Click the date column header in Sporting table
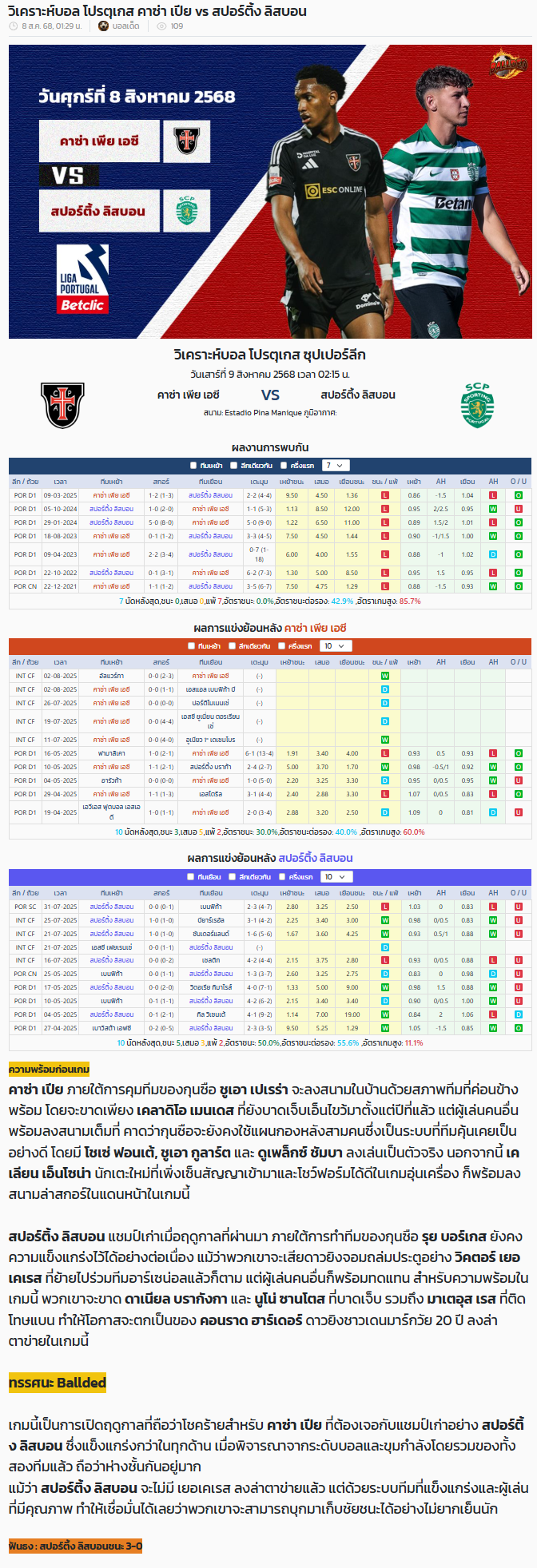 point(60,893)
